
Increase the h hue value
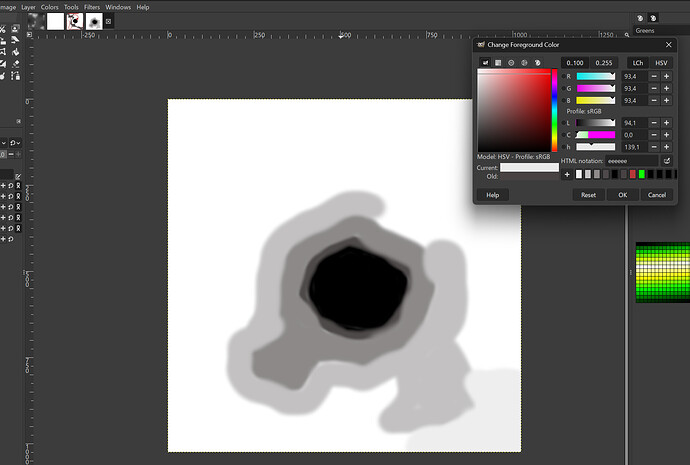[667, 147]
